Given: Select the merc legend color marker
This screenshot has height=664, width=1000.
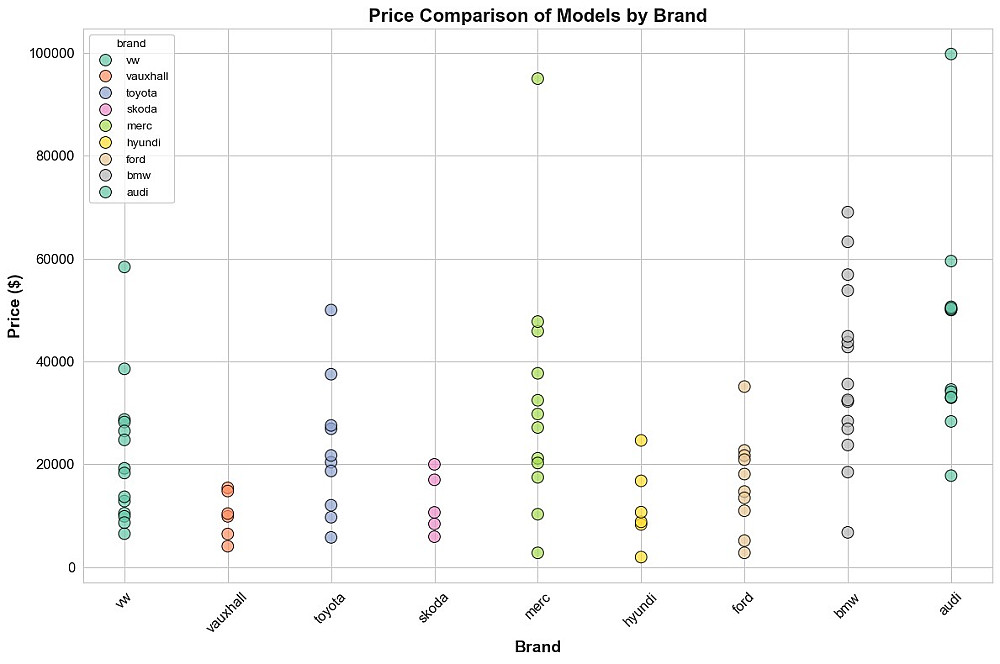Looking at the screenshot, I should (x=105, y=126).
